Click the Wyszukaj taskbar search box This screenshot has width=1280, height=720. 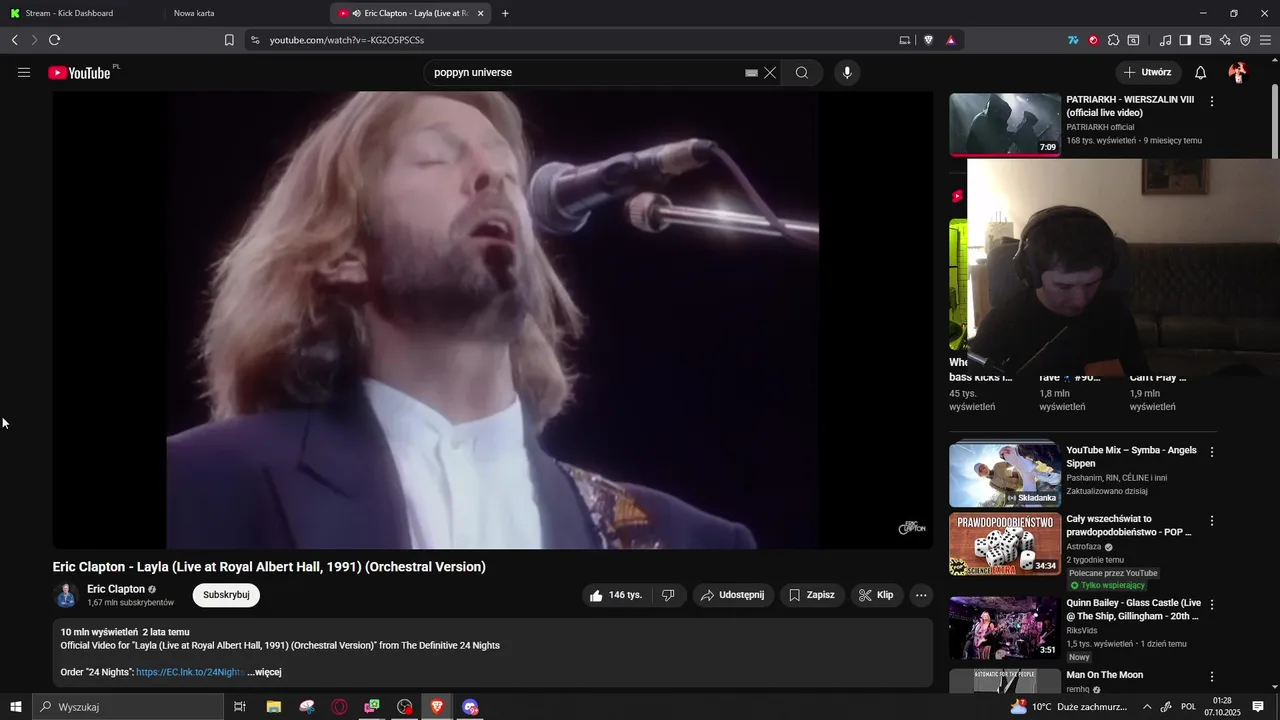[128, 707]
